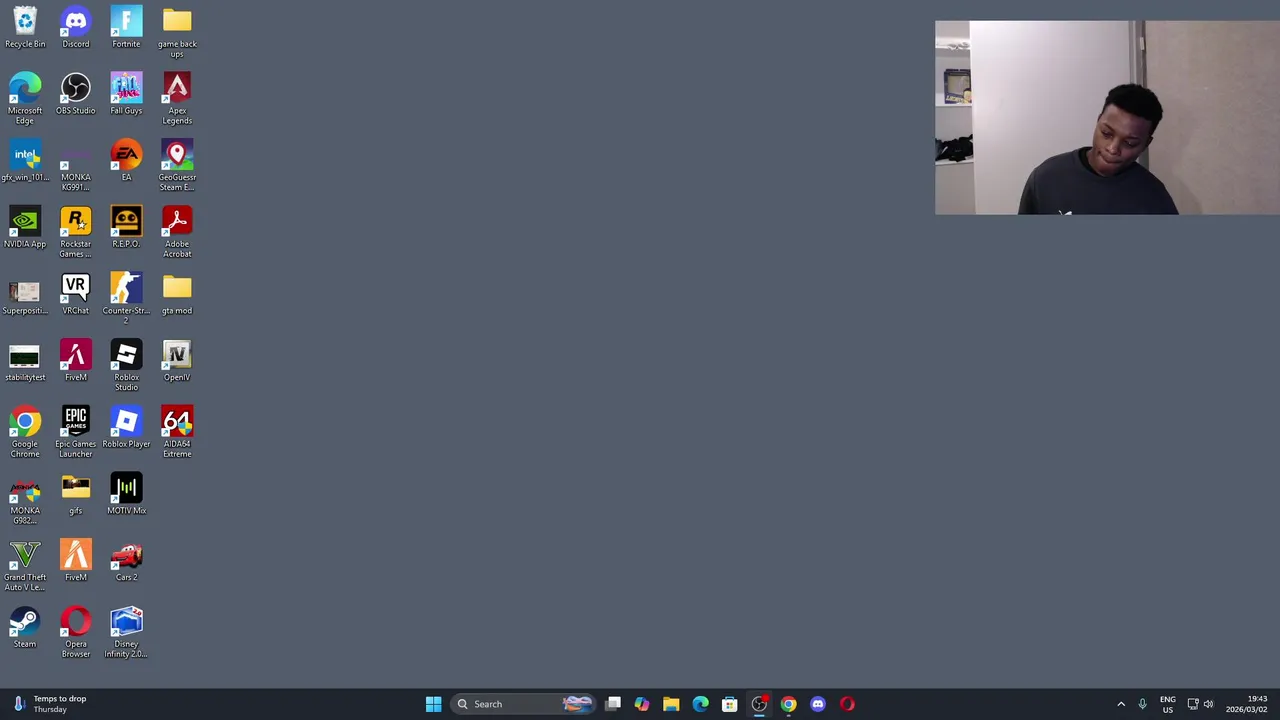Open the ENG US language switcher
Image resolution: width=1280 pixels, height=720 pixels.
coord(1168,704)
